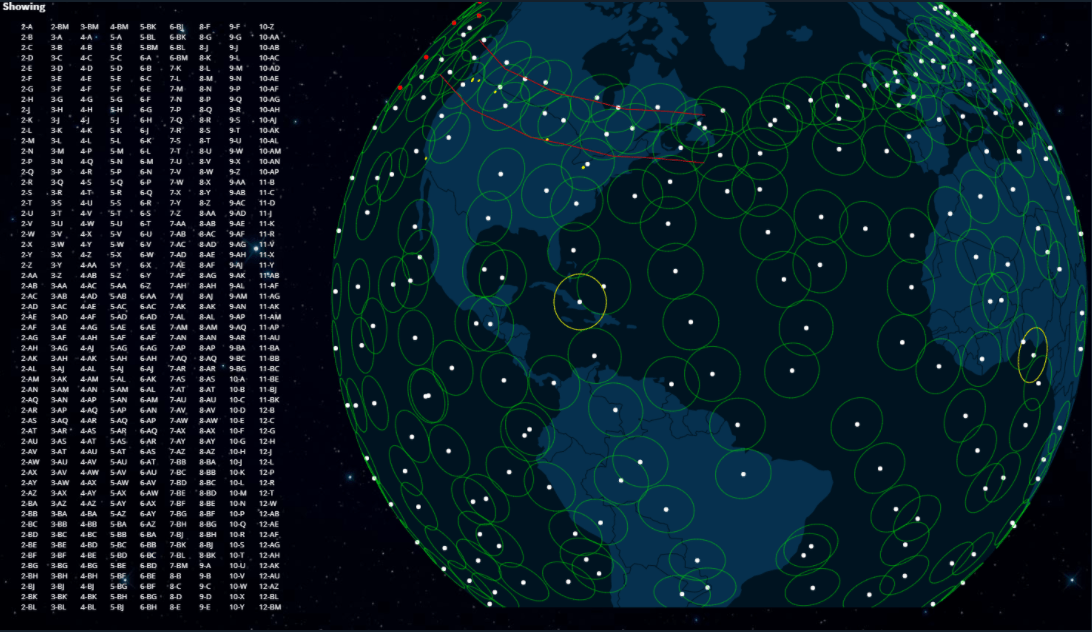Select satellite 2-A in the Showing list
The image size is (1092, 632).
tap(25, 27)
